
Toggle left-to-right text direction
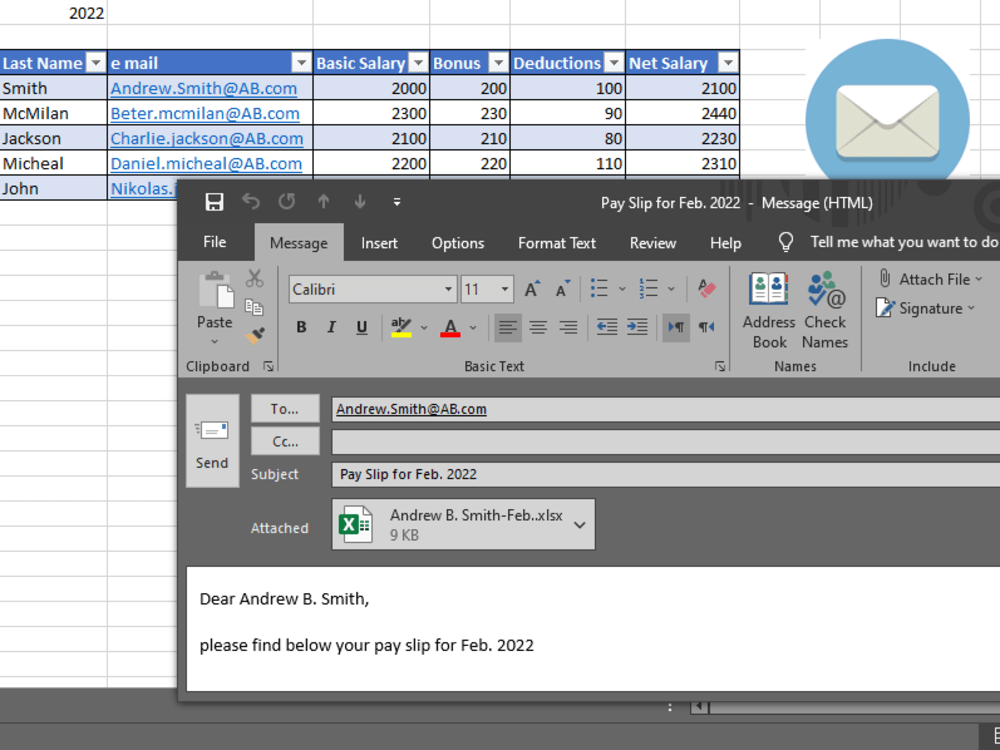tap(676, 327)
